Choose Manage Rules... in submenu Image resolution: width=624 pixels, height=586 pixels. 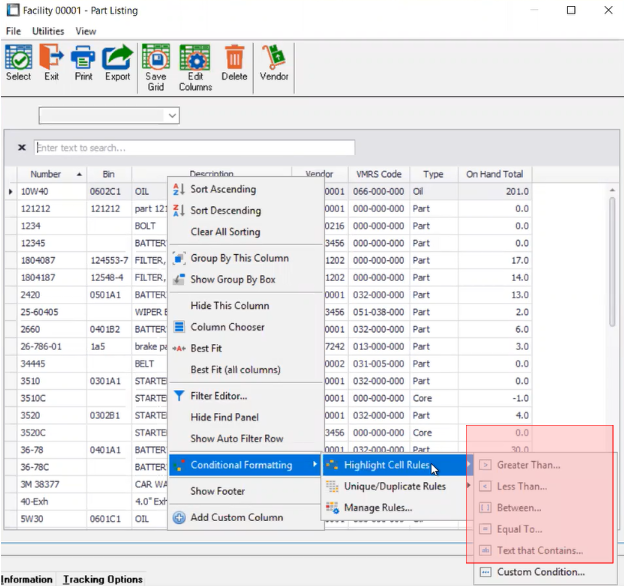377,508
